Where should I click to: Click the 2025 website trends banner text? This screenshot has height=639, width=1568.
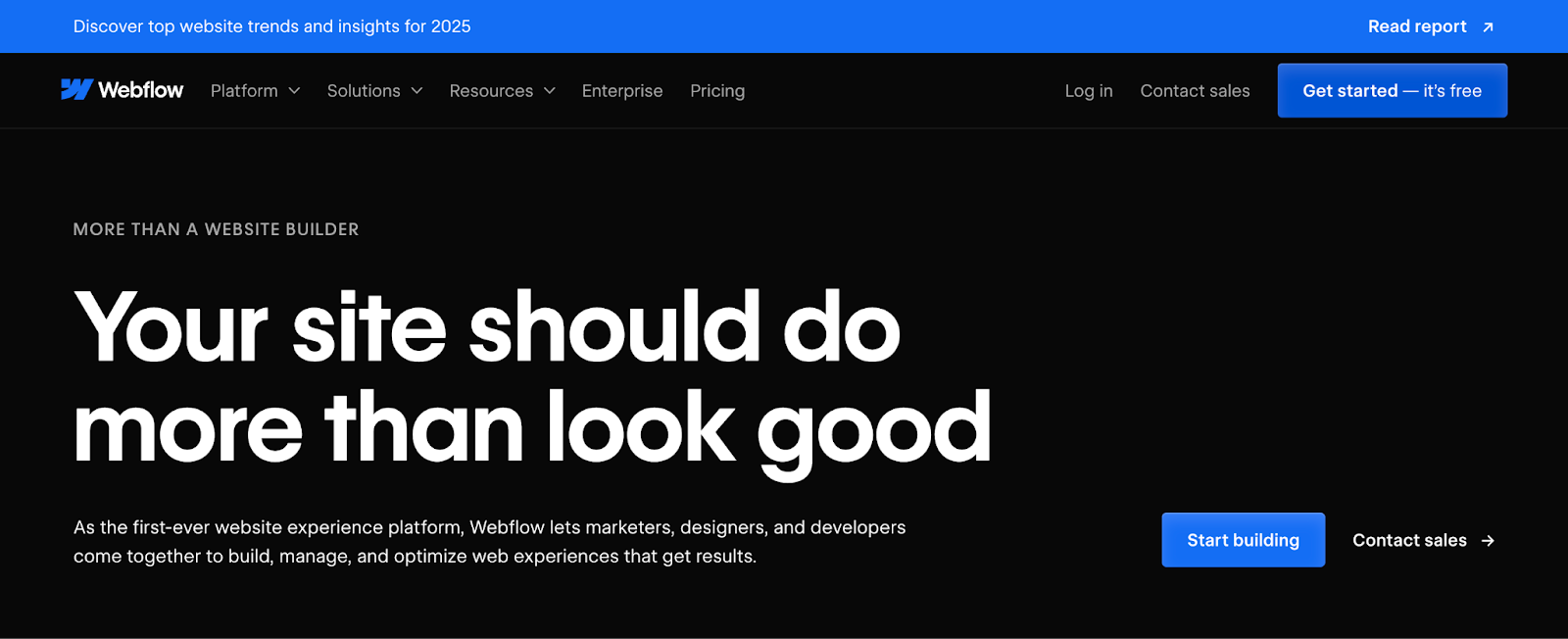[x=271, y=26]
